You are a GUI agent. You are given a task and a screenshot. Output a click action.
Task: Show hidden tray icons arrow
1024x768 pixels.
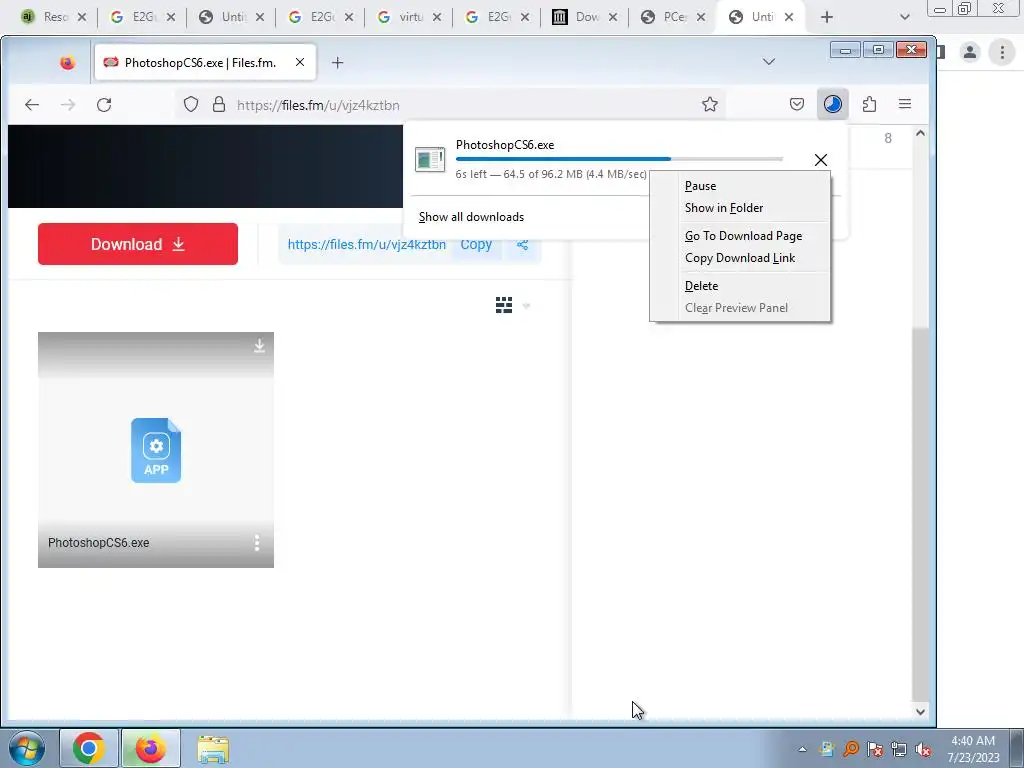pos(802,749)
